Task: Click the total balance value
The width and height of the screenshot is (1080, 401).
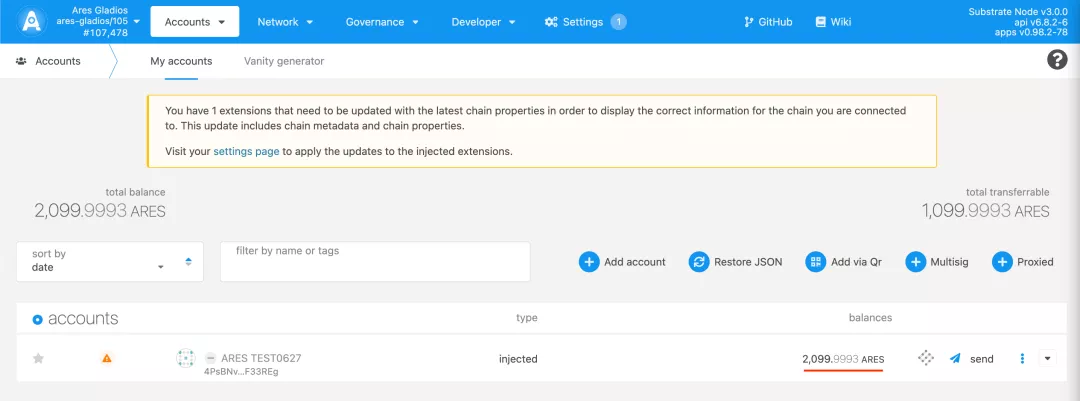Action: [100, 212]
